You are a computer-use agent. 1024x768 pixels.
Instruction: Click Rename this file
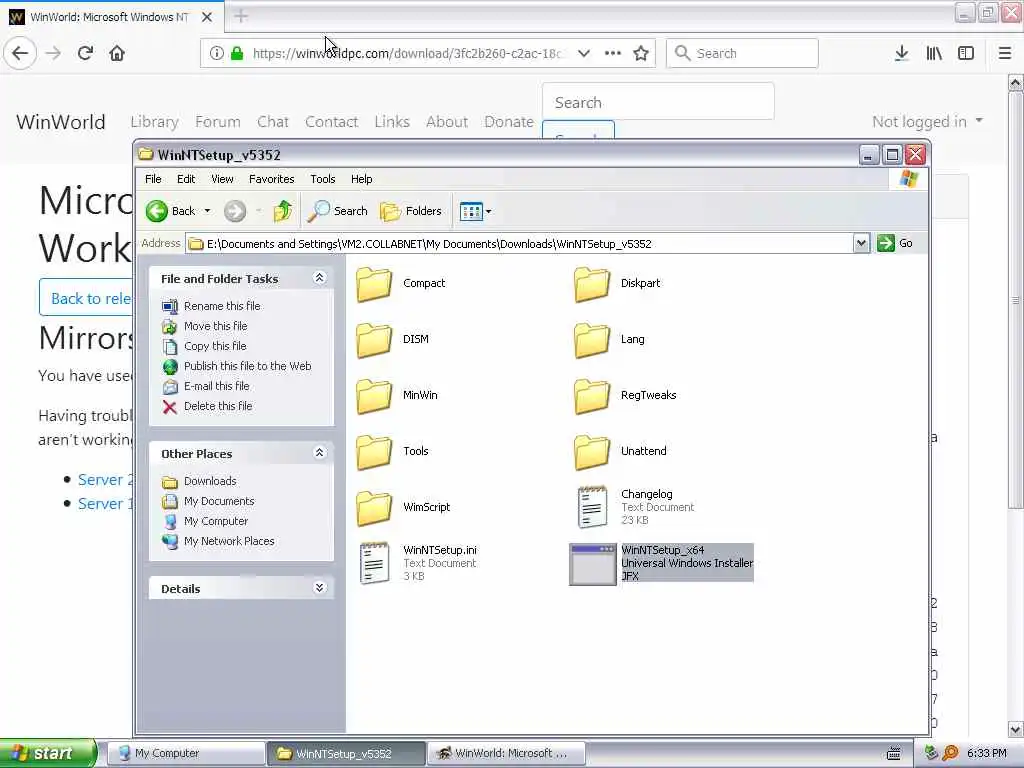click(211, 306)
